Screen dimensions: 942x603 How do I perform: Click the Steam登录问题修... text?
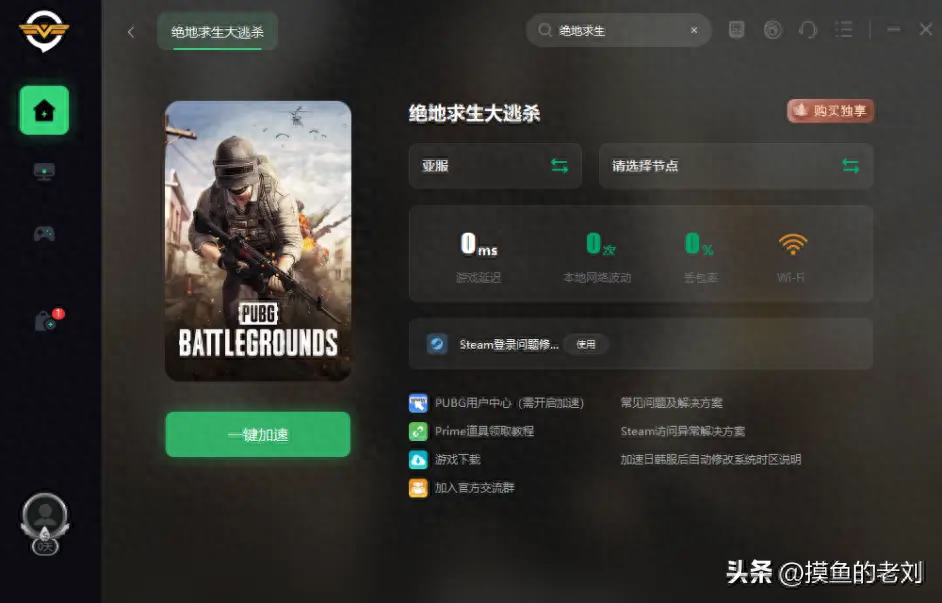tap(509, 344)
